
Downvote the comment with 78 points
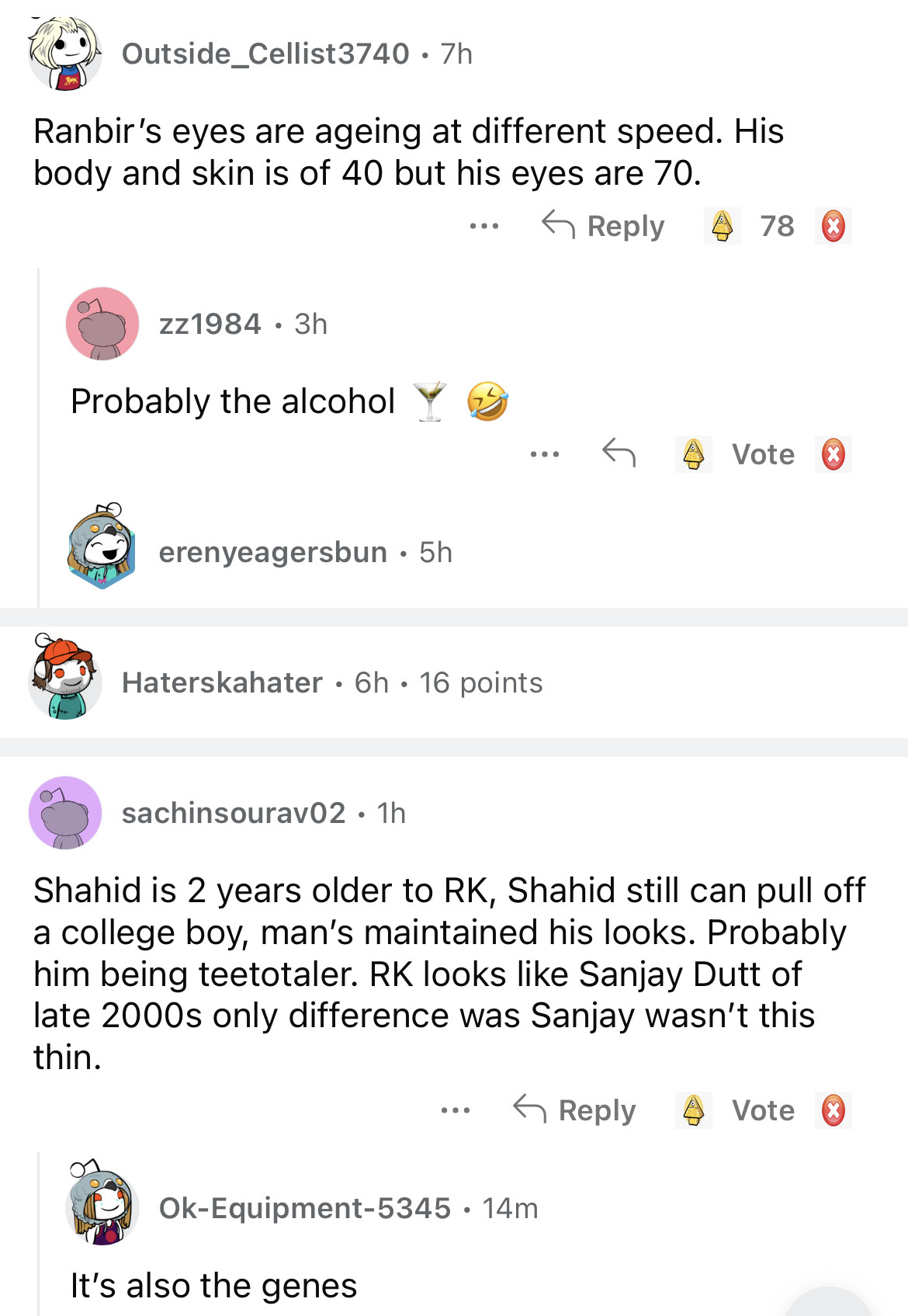pyautogui.click(x=833, y=226)
